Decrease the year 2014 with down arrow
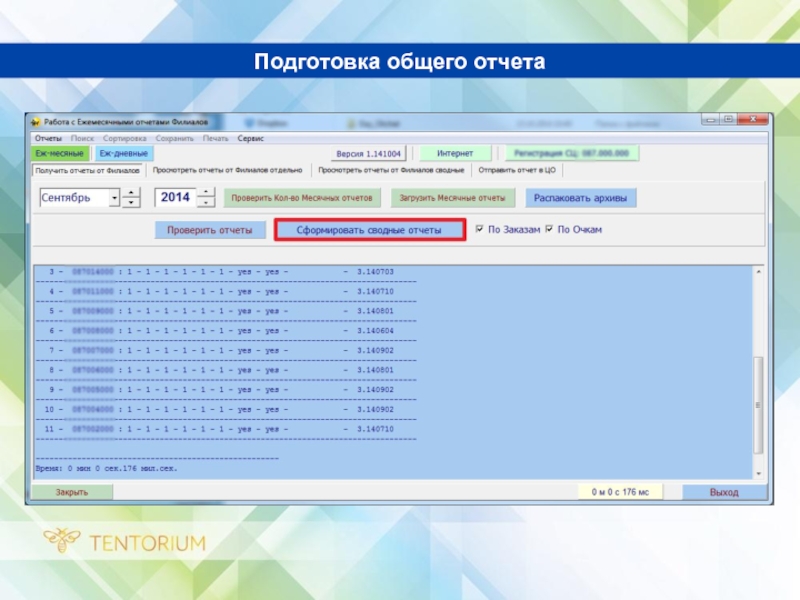800x600 pixels. coord(205,203)
